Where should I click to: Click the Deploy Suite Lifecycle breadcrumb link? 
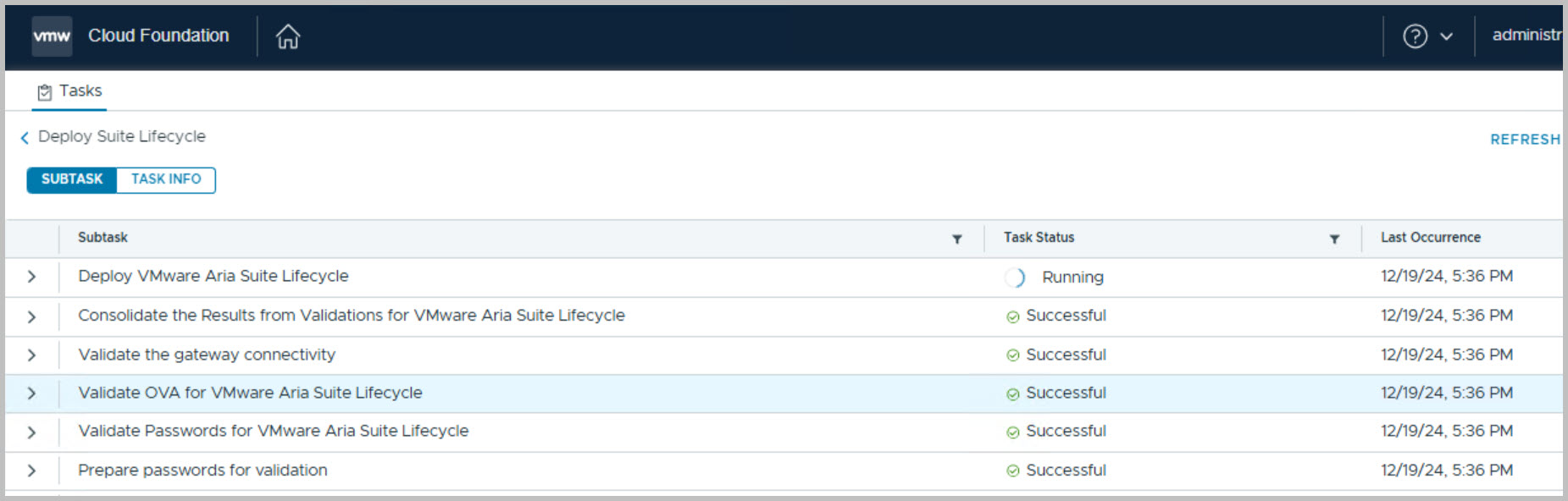pos(122,137)
